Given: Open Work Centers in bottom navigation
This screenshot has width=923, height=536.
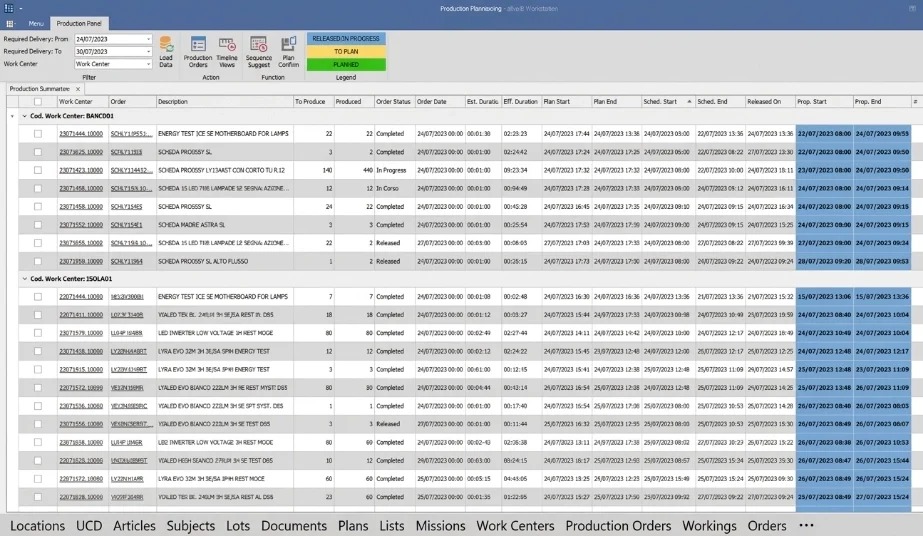Looking at the screenshot, I should pos(515,526).
